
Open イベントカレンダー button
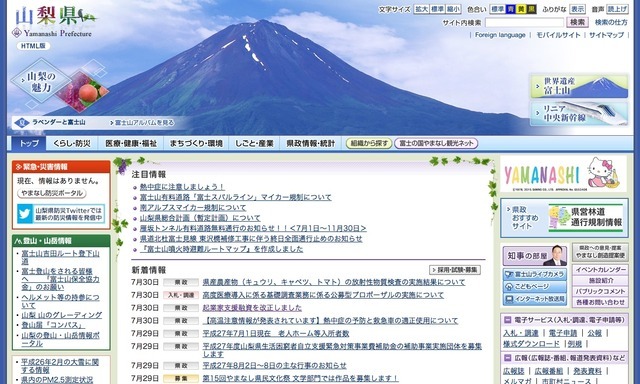coord(600,270)
